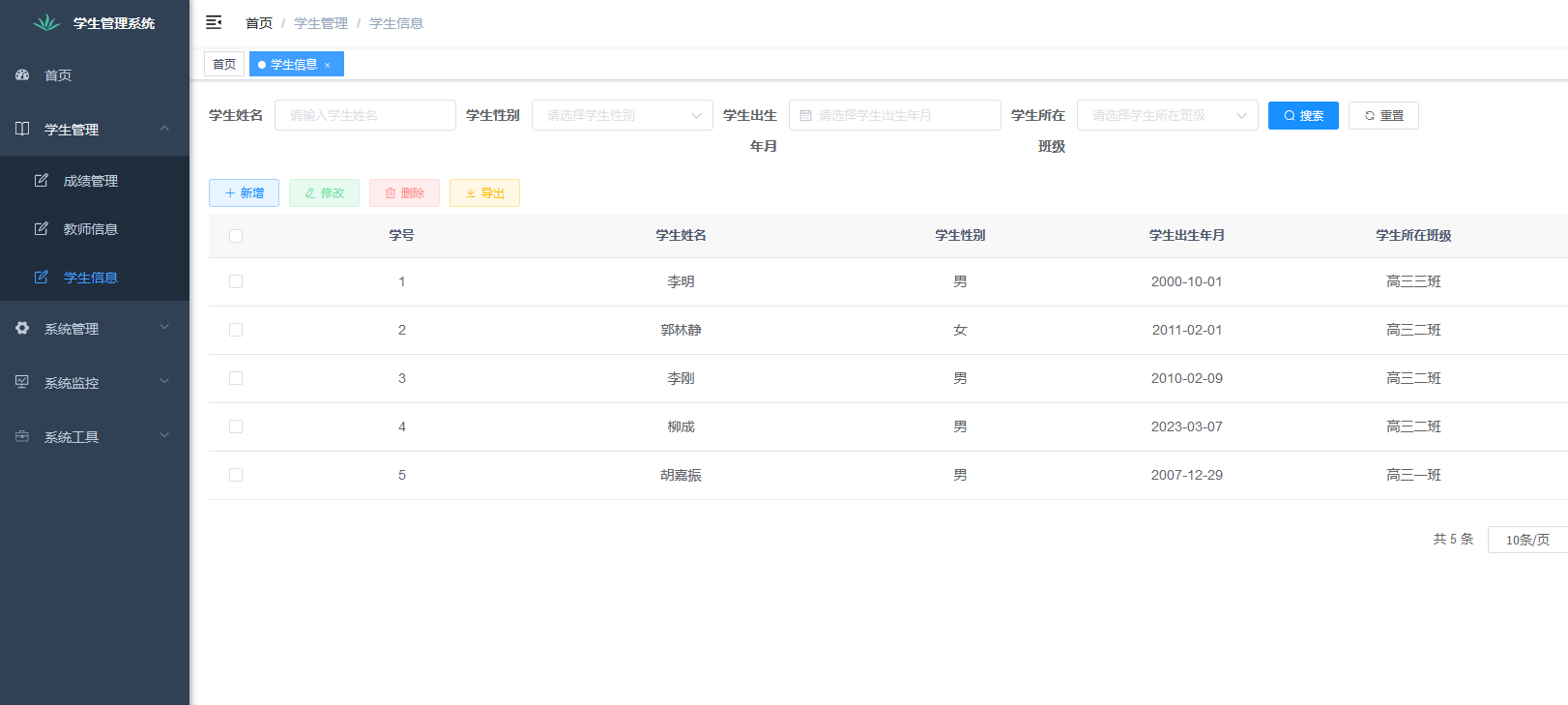Open the 10条/页 page size dropdown
The height and width of the screenshot is (705, 1568).
1527,540
